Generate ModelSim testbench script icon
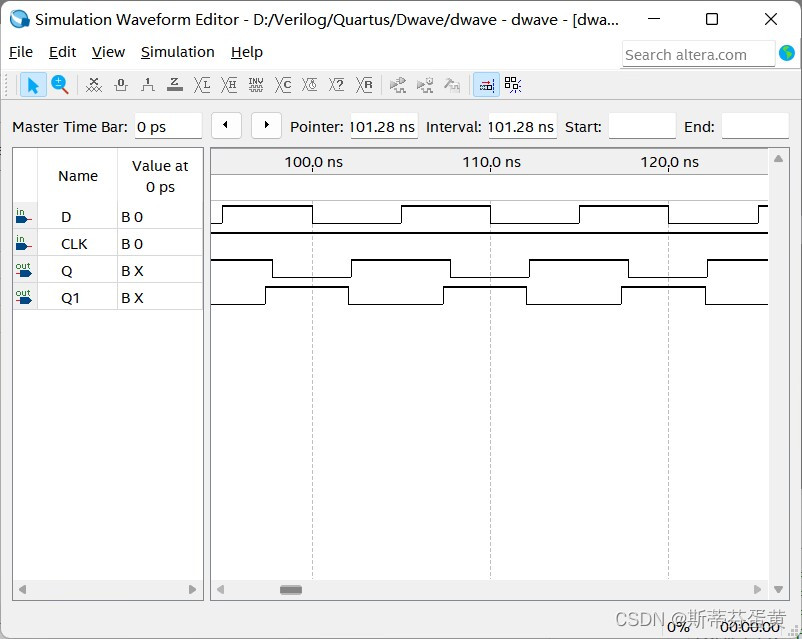This screenshot has height=639, width=802. (x=452, y=85)
